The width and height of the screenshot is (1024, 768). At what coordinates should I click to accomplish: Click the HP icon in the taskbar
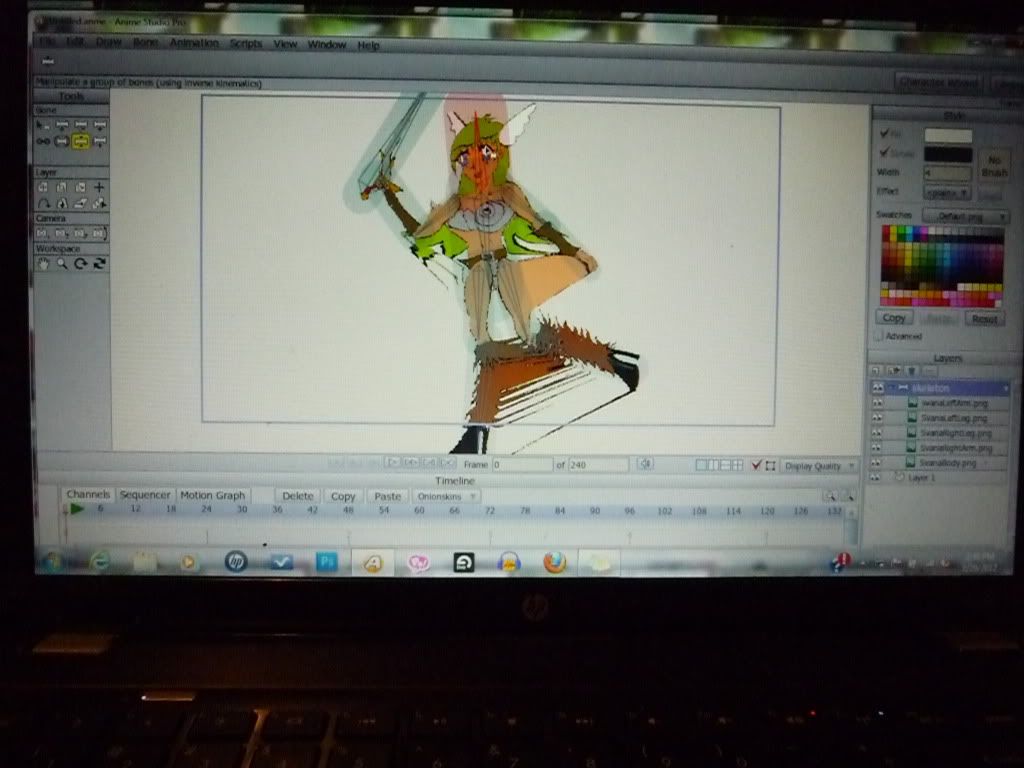[236, 562]
